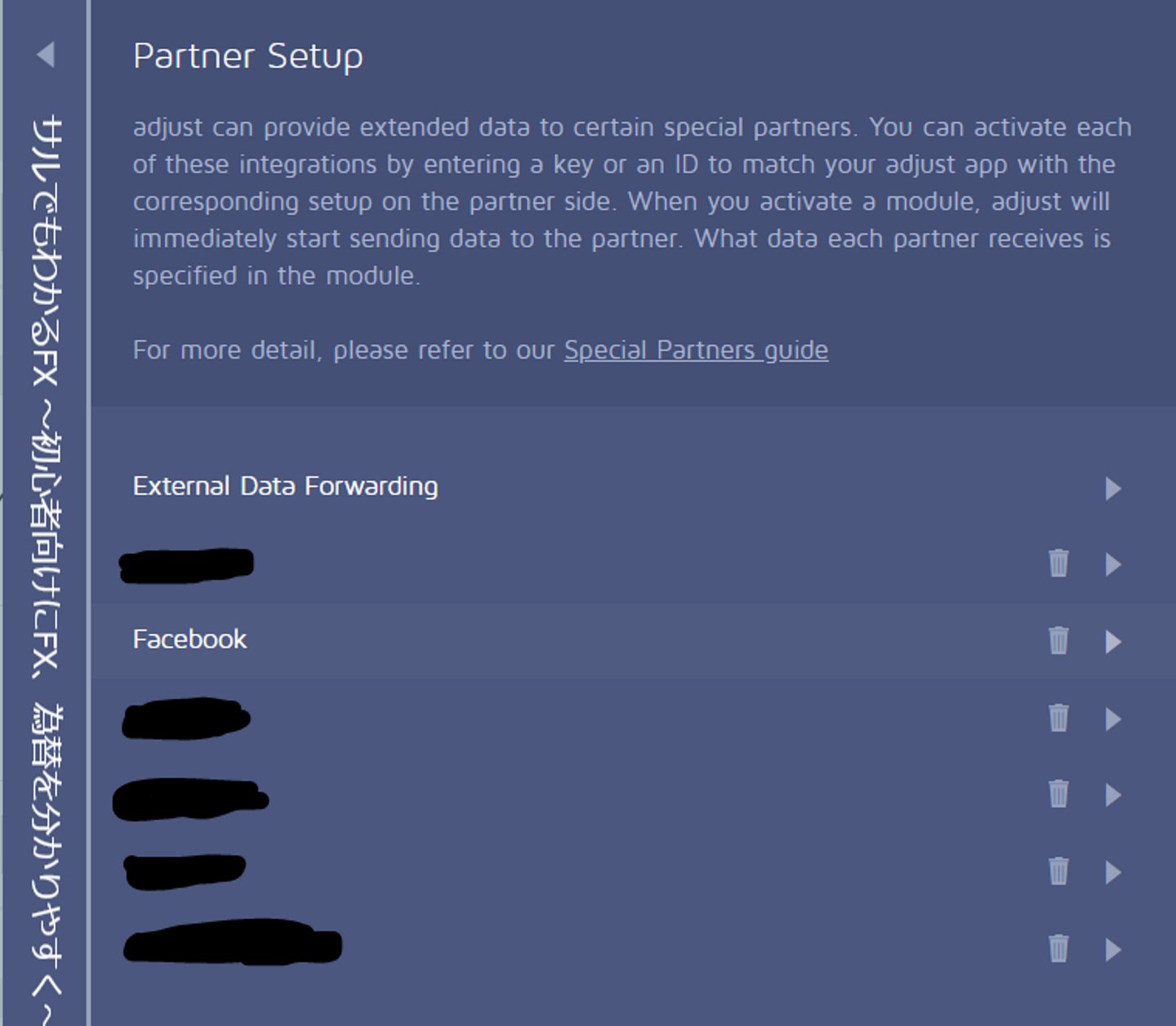Open the Special Partners guide link
Screen dimensions: 1176x1026
click(696, 350)
